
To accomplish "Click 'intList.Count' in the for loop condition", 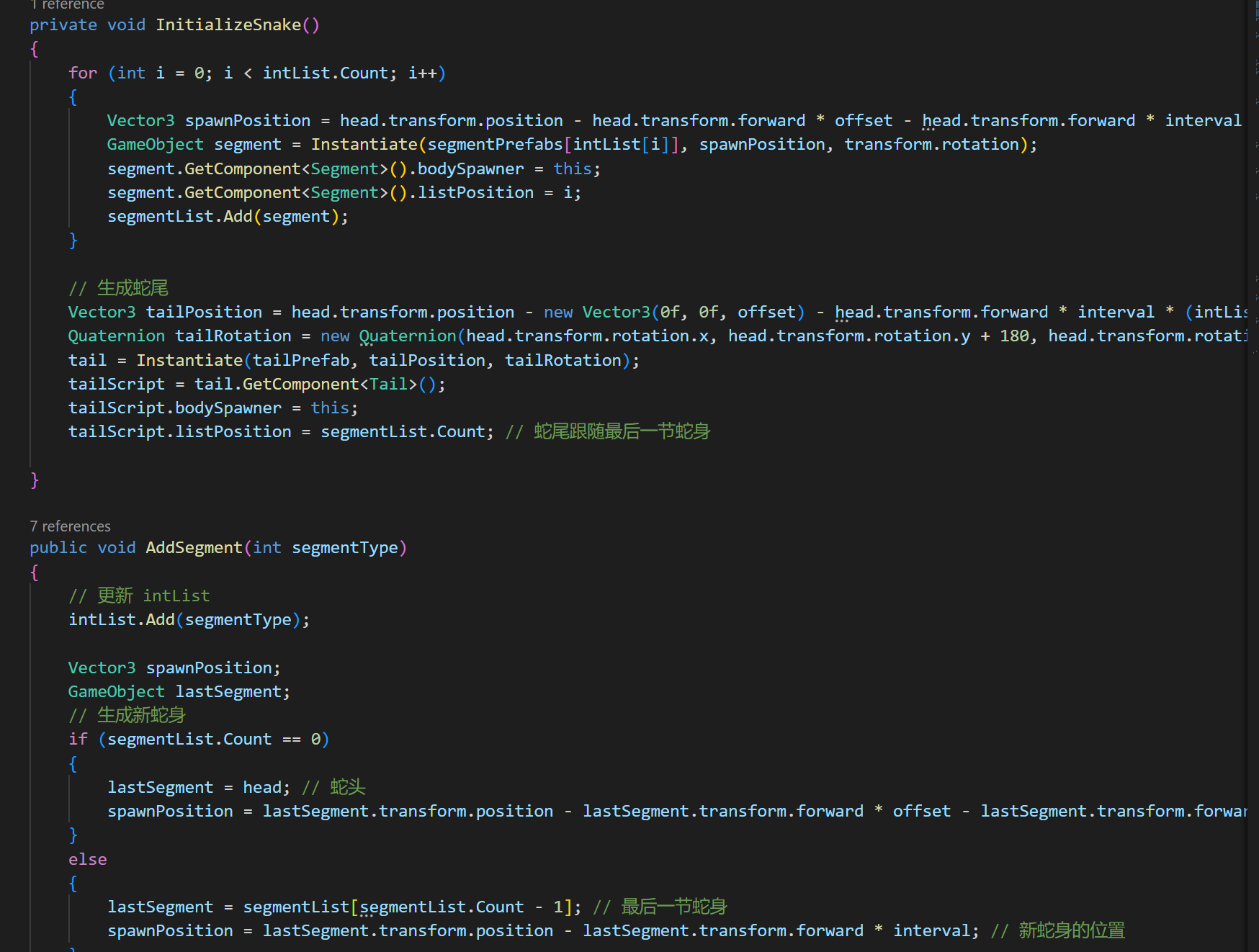I will coord(326,73).
